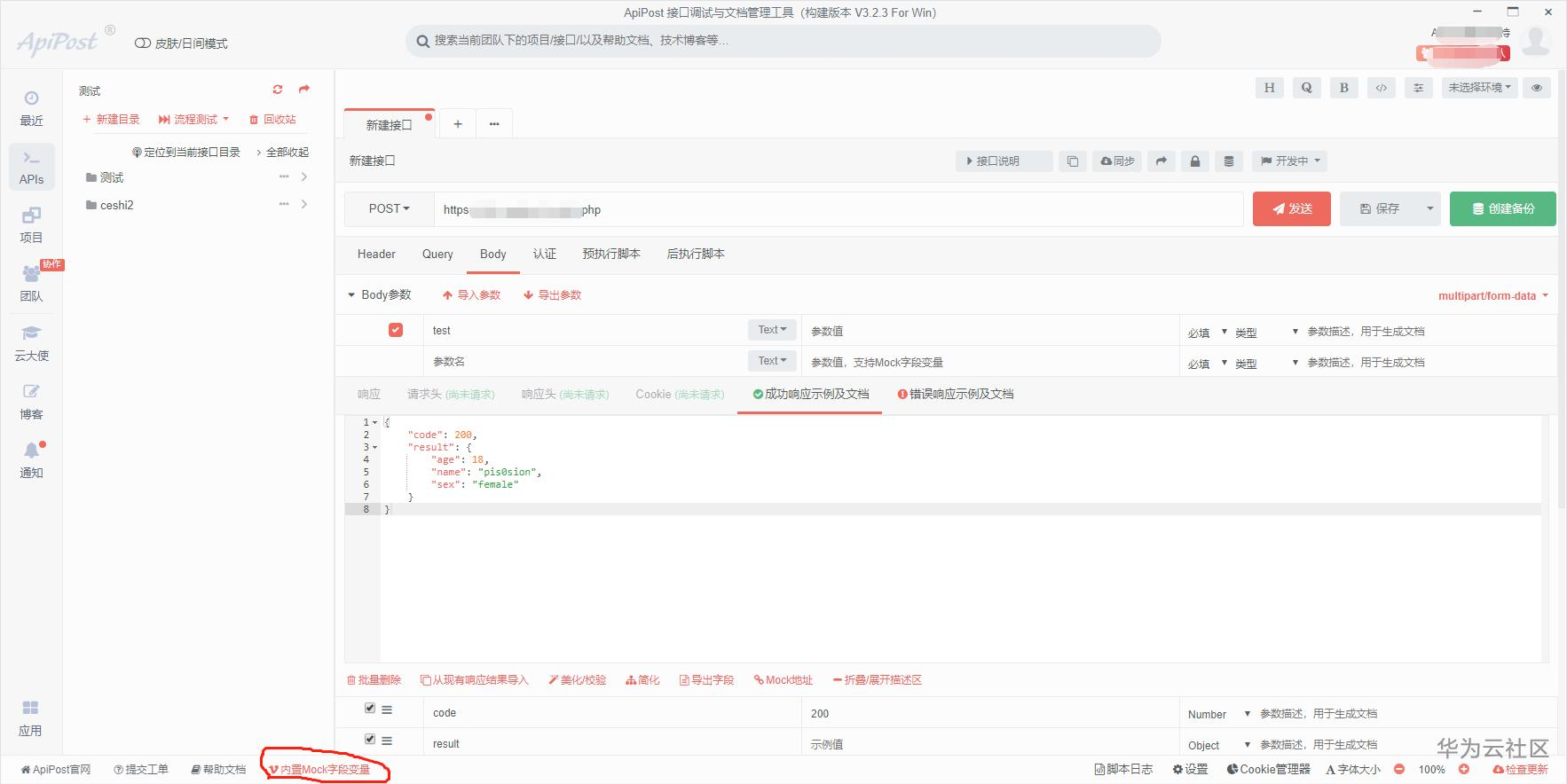The height and width of the screenshot is (784, 1567).
Task: Switch to the 认证 auth tab
Action: click(x=545, y=255)
